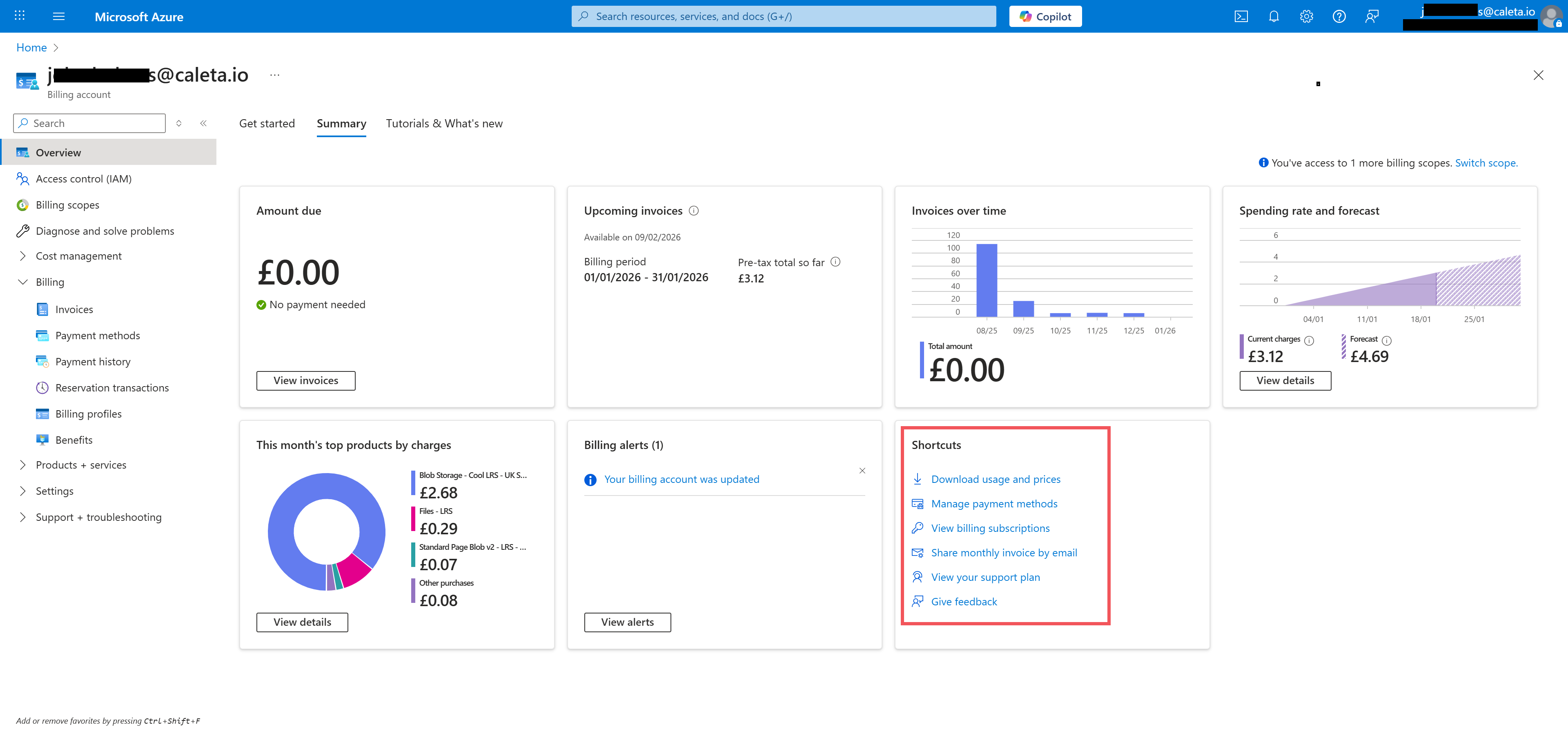The image size is (1568, 729).
Task: Click the search resources field
Action: tap(783, 16)
